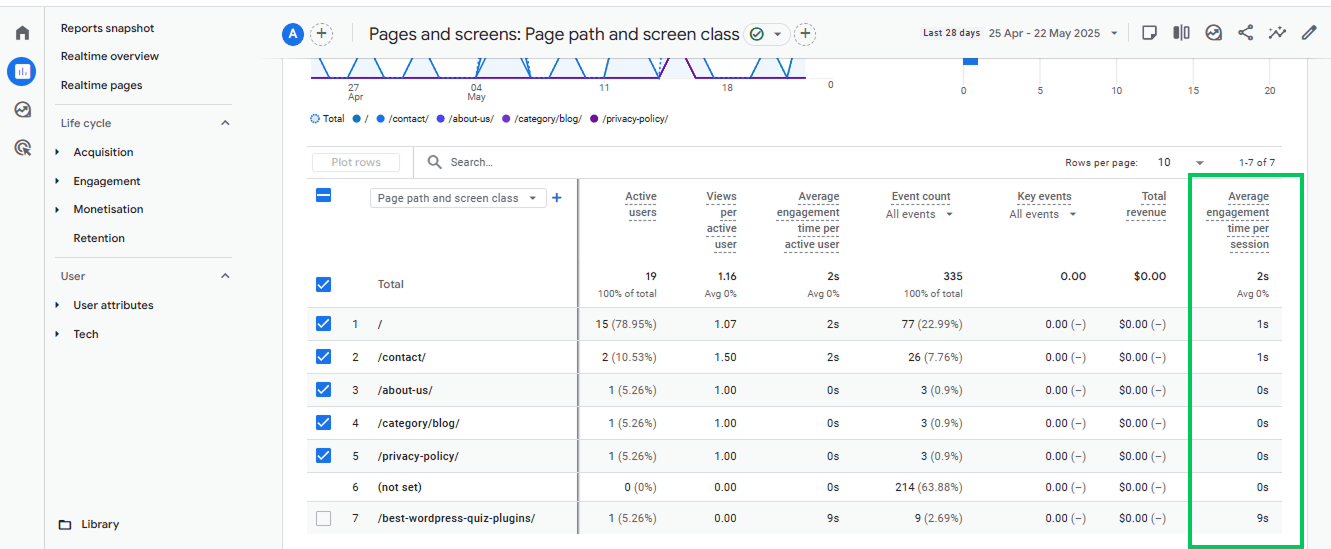Add a new dimension with the blue plus
Image resolution: width=1331 pixels, height=549 pixels.
click(557, 198)
